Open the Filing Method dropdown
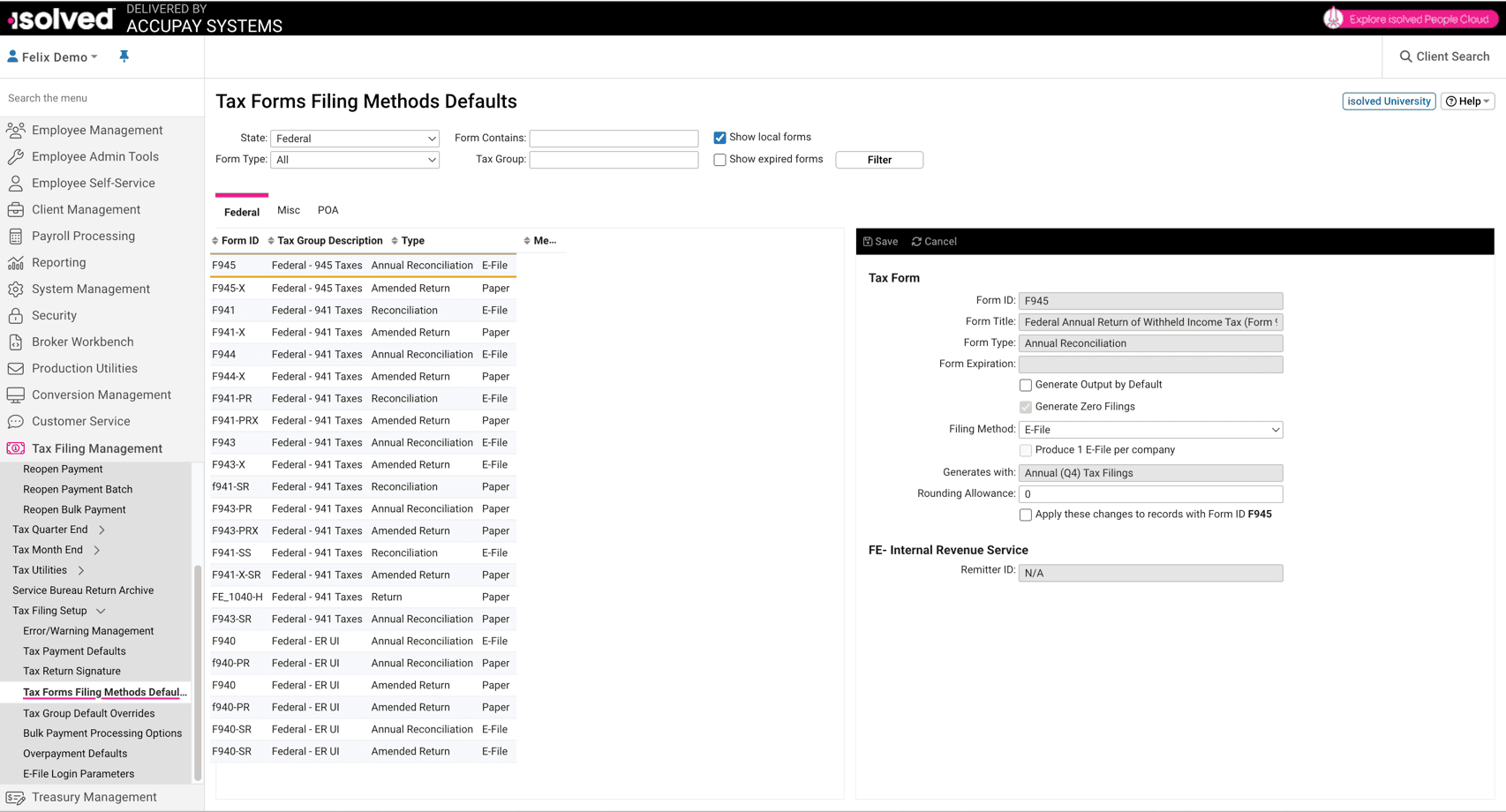The height and width of the screenshot is (812, 1506). pyautogui.click(x=1150, y=430)
